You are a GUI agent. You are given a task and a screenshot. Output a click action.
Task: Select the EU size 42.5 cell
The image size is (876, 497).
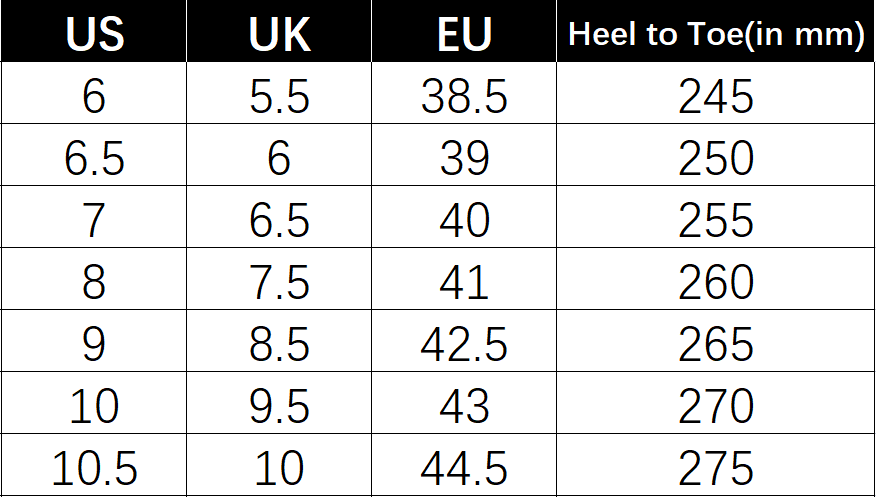(464, 341)
